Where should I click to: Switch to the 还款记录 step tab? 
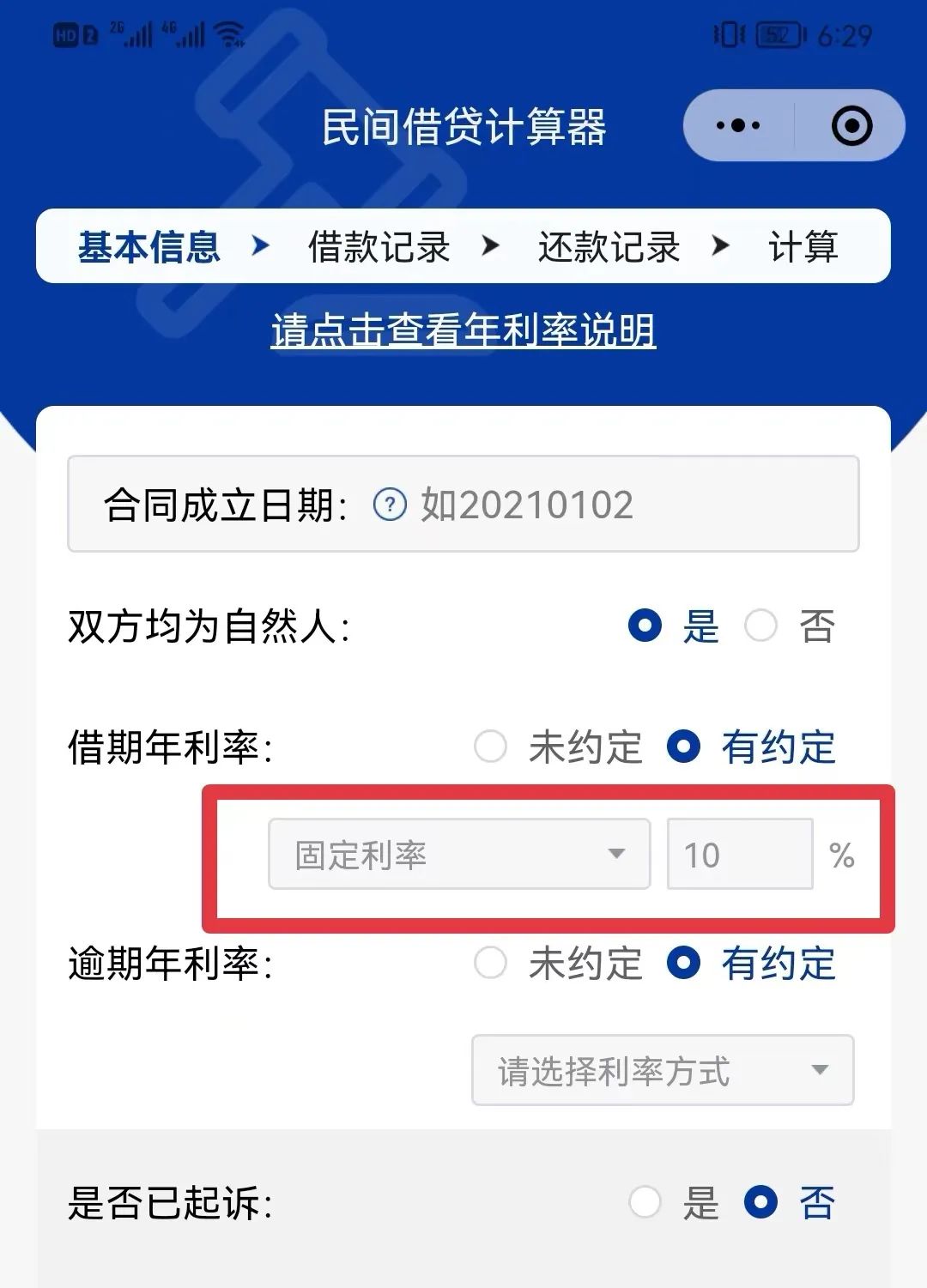[609, 246]
